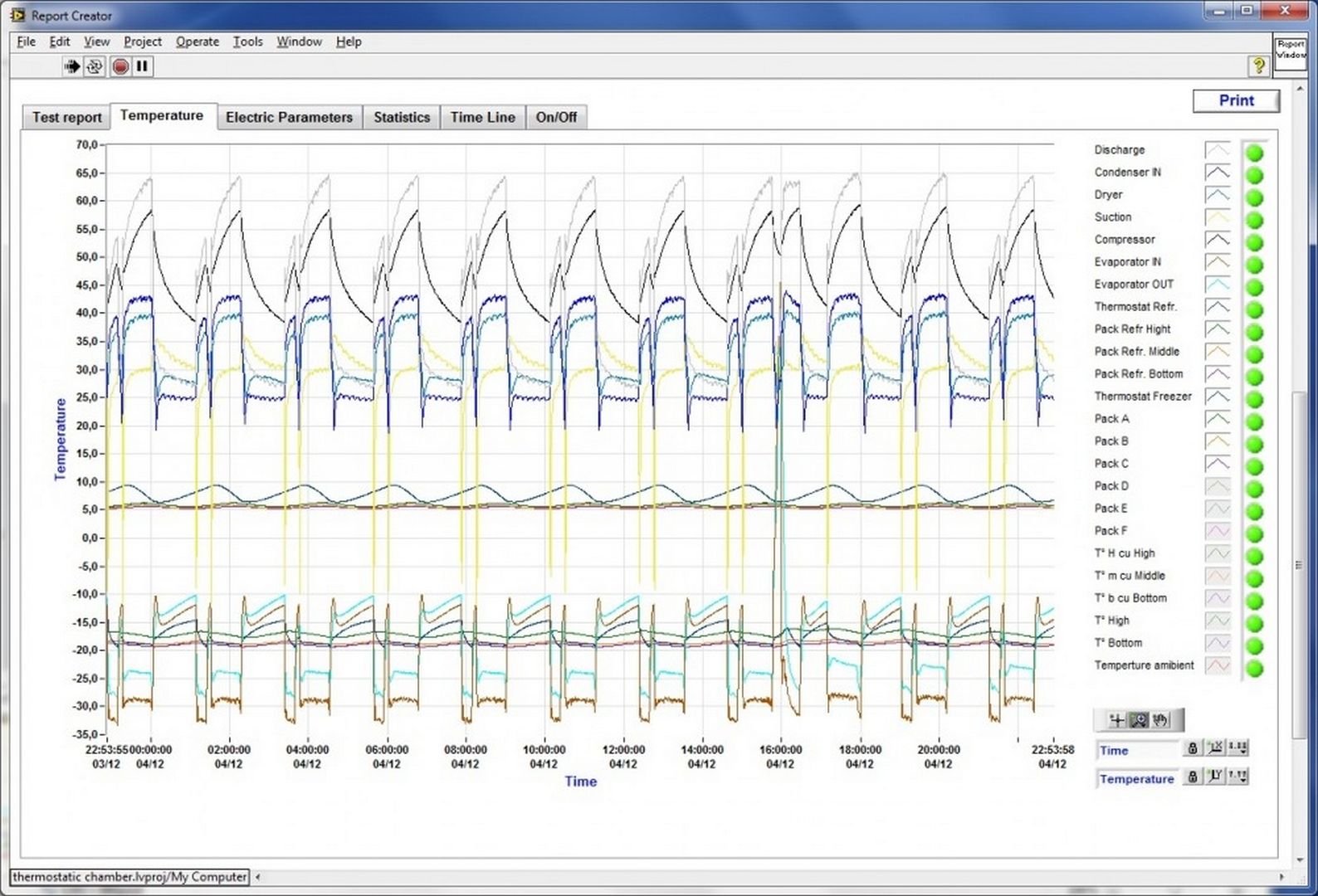Click the Run arrow toolbar button
The height and width of the screenshot is (896, 1318).
pyautogui.click(x=72, y=66)
